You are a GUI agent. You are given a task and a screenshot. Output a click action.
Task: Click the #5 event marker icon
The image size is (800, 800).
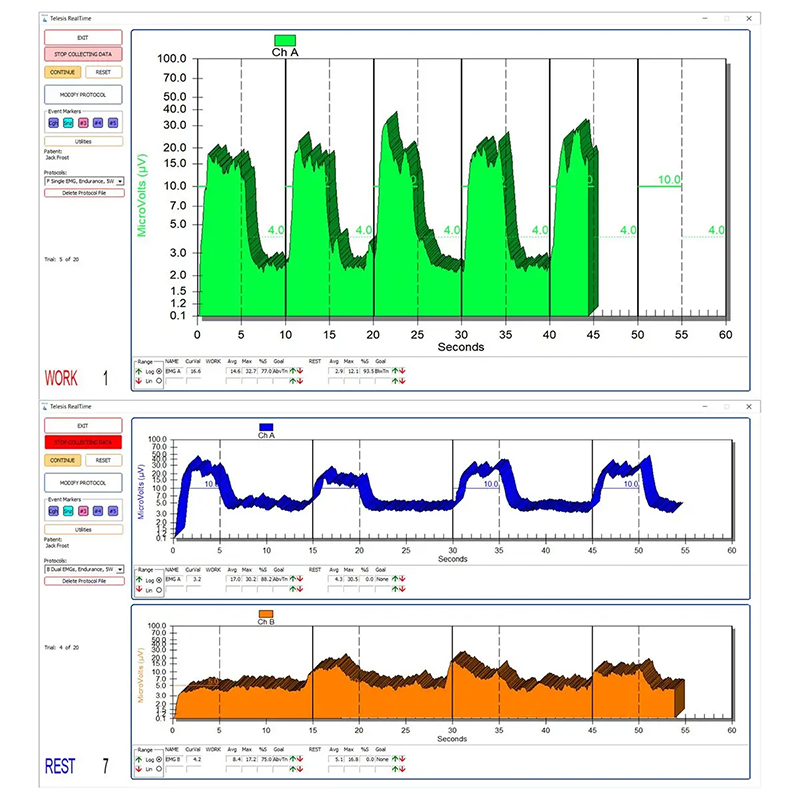112,123
